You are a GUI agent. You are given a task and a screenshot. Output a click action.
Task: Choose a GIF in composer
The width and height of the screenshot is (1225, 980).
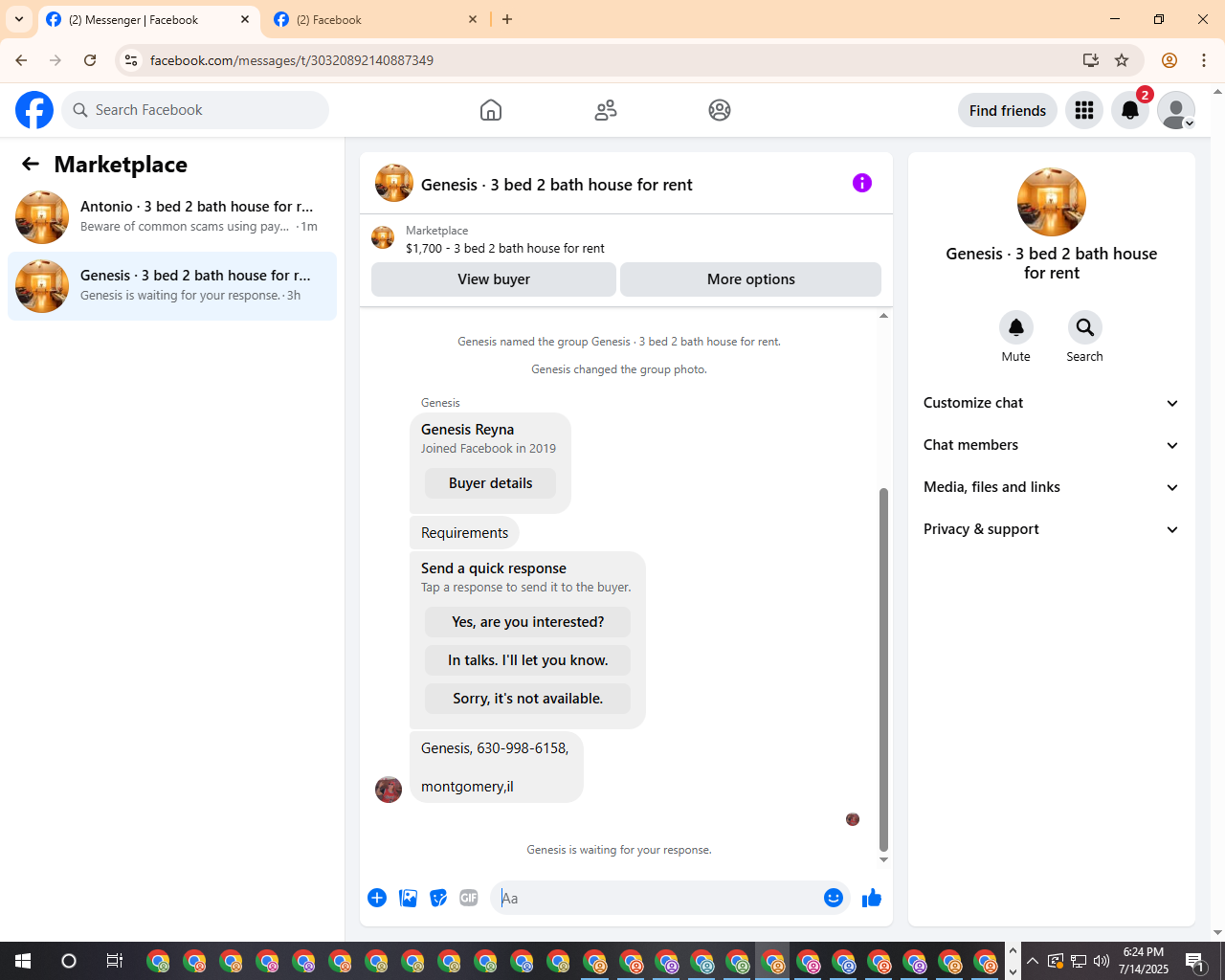[x=469, y=898]
